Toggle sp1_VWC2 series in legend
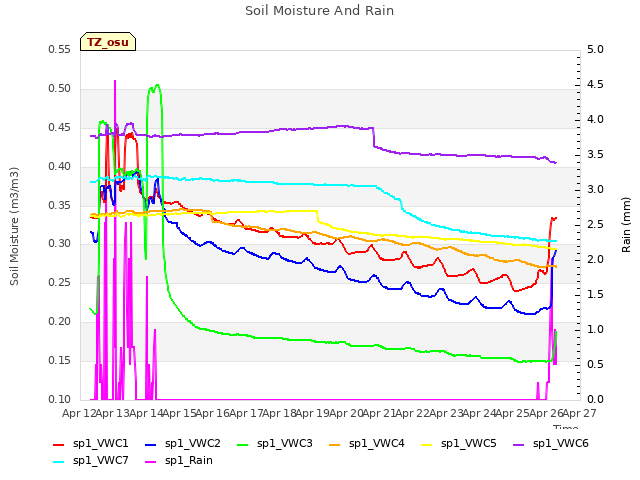The image size is (640, 480). click(x=183, y=444)
